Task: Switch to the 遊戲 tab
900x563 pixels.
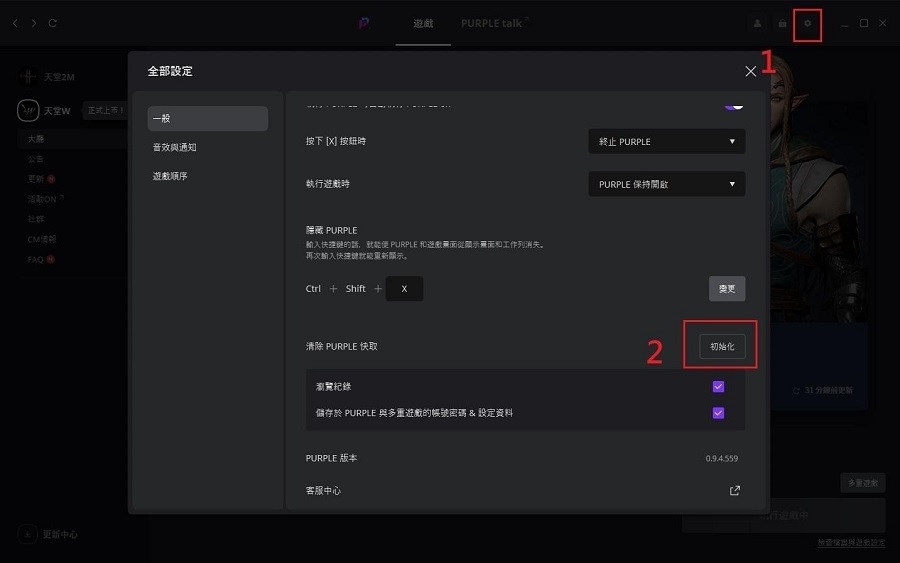Action: click(x=423, y=24)
